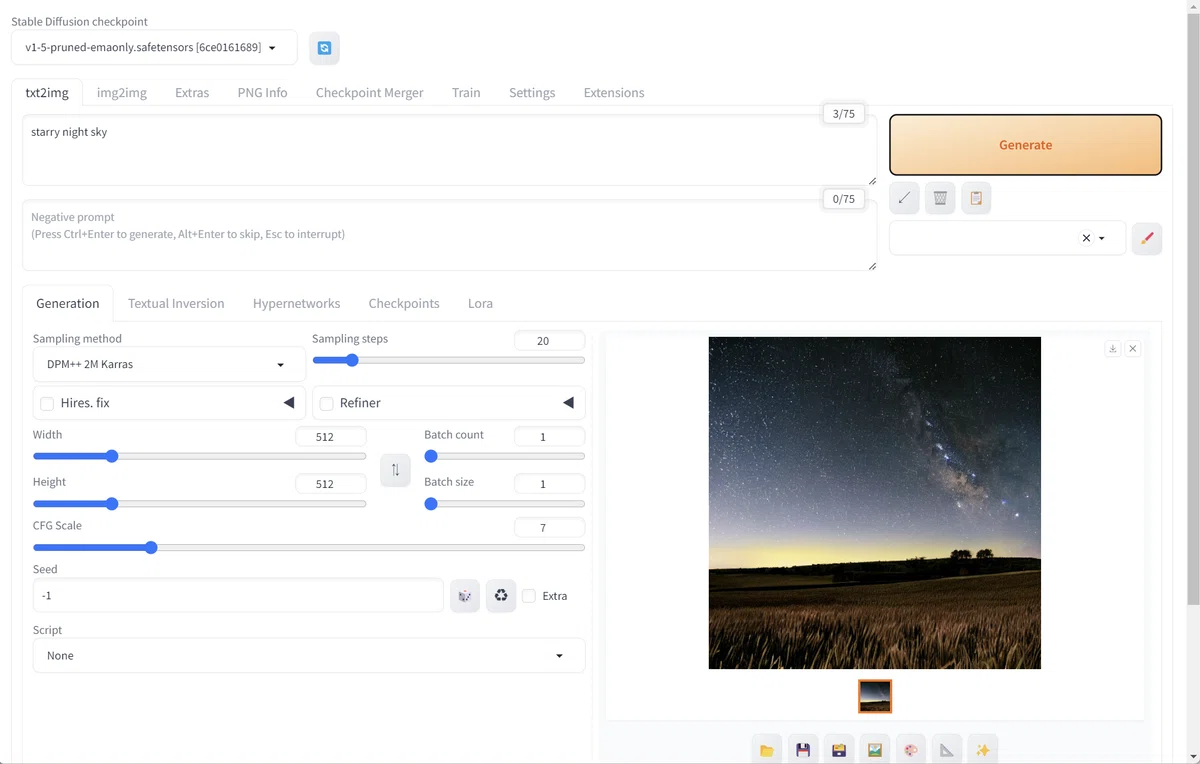The image size is (1200, 764).
Task: Open the Script dropdown set to None
Action: [x=309, y=655]
